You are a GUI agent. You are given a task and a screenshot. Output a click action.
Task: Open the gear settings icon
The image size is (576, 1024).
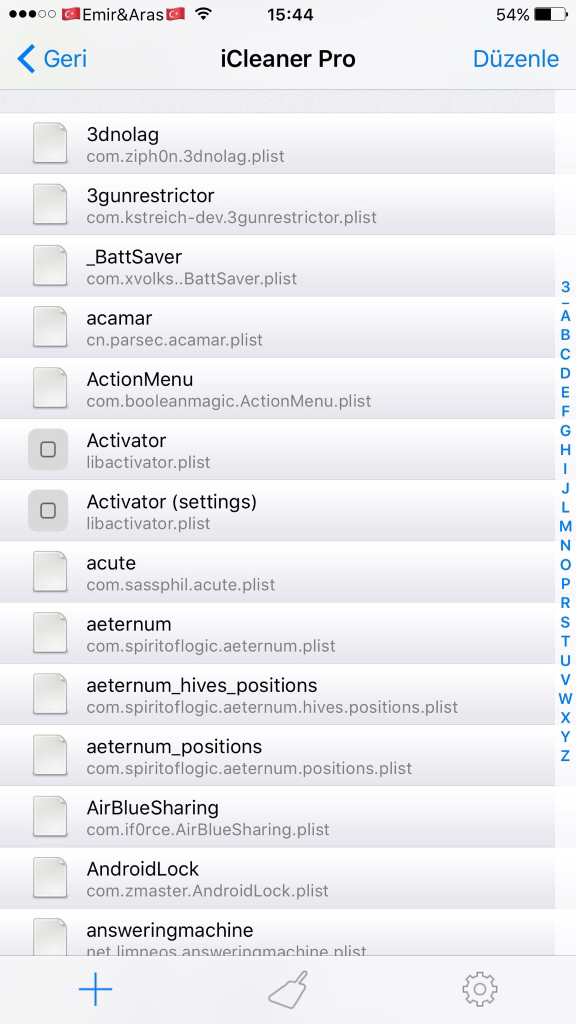(x=480, y=989)
